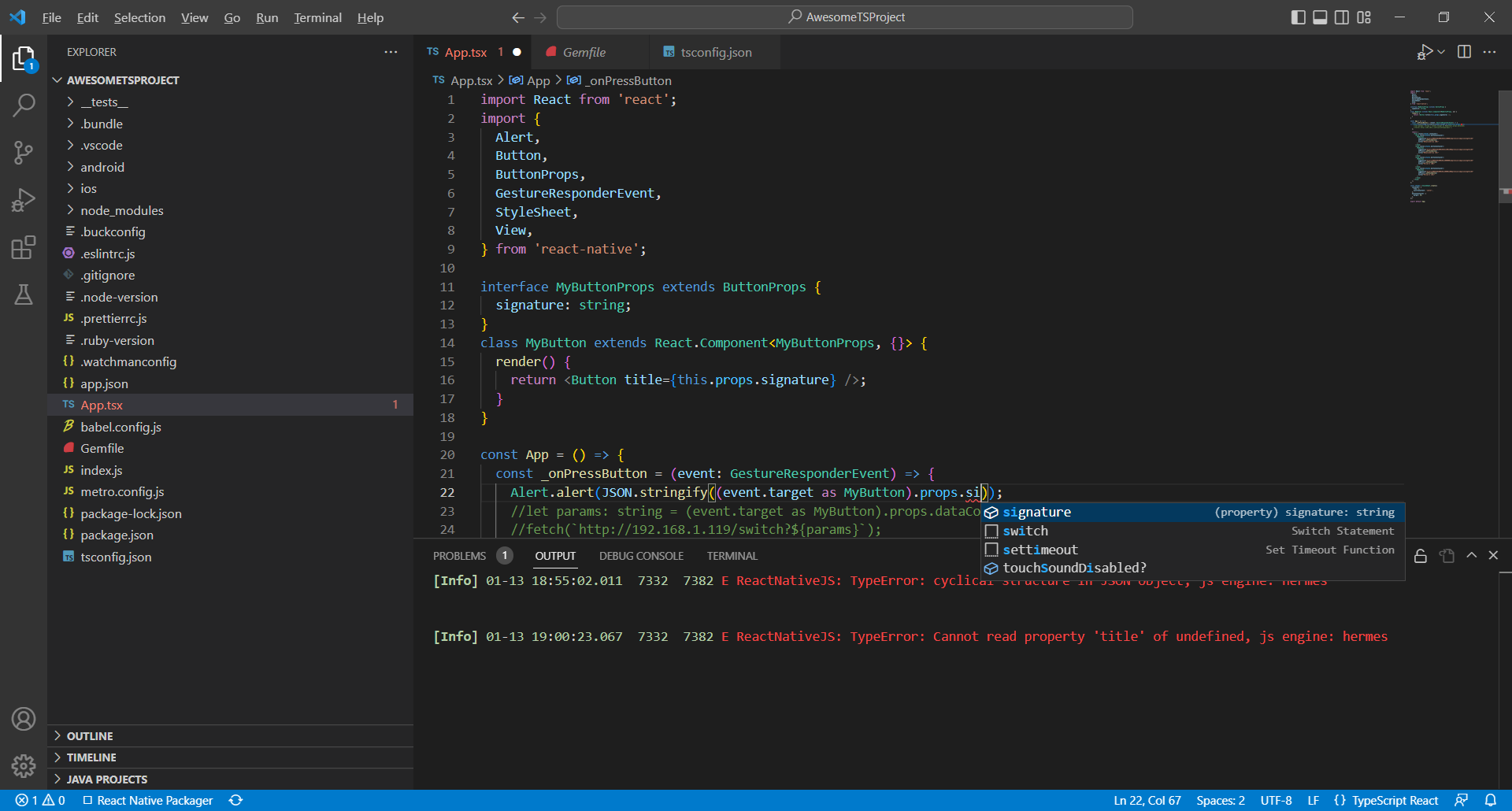Select the touchSoundDisabled? suggestion
This screenshot has width=1512, height=811.
[1192, 568]
